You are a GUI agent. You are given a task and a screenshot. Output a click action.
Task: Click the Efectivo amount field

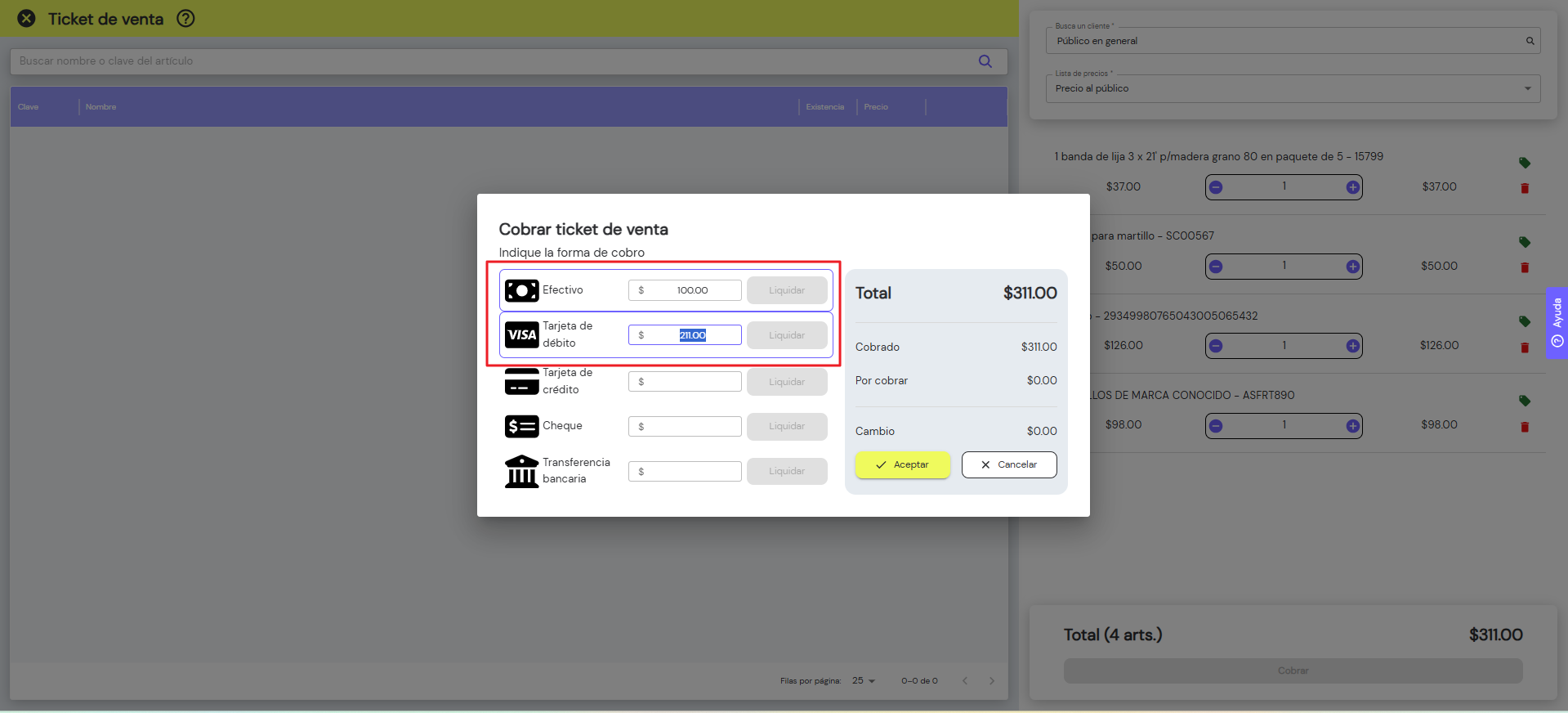pyautogui.click(x=685, y=290)
